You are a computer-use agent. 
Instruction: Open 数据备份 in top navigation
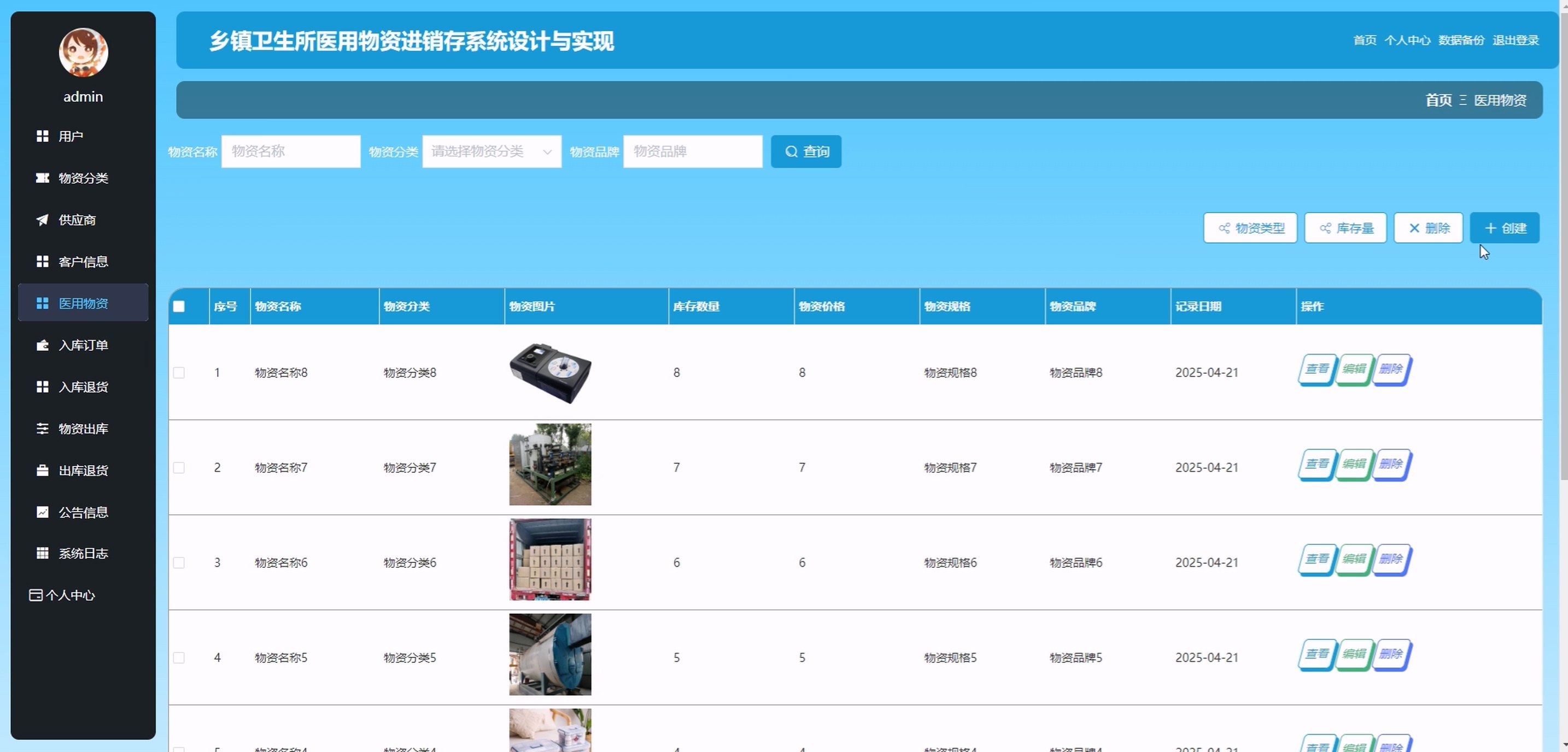coord(1461,40)
